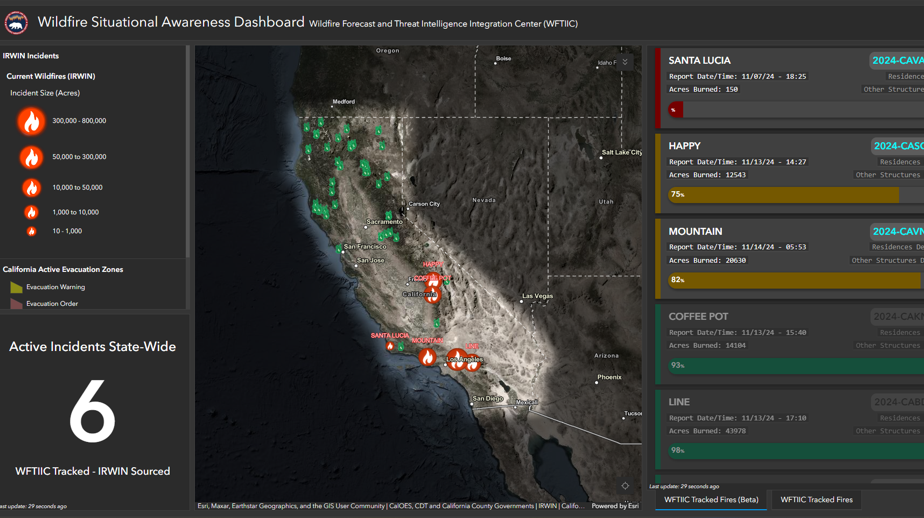Click the Salt Lake City label on map
The width and height of the screenshot is (924, 518).
coord(622,153)
